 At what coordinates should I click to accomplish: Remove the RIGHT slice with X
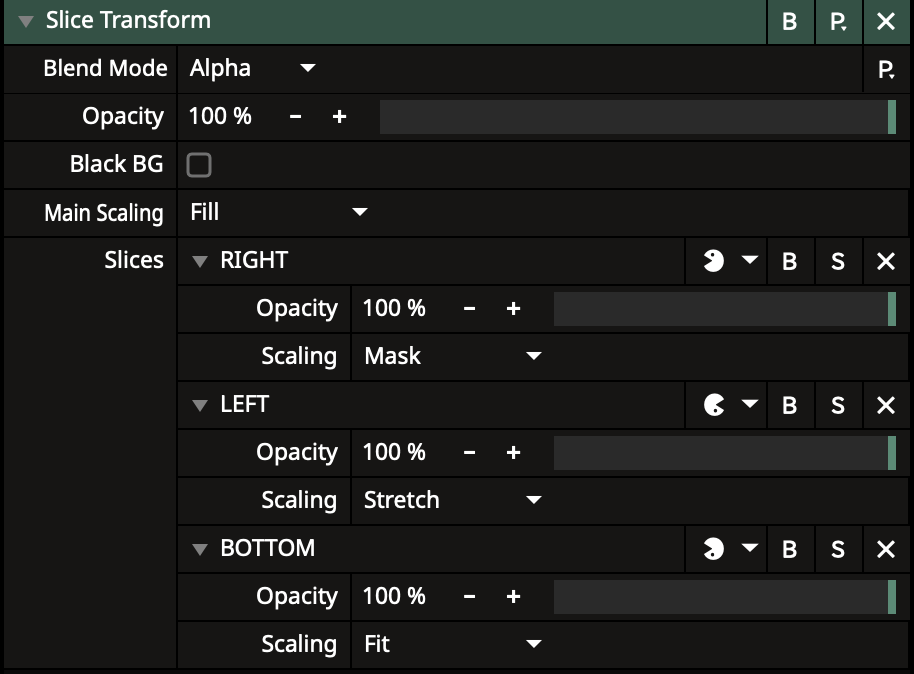(x=886, y=261)
